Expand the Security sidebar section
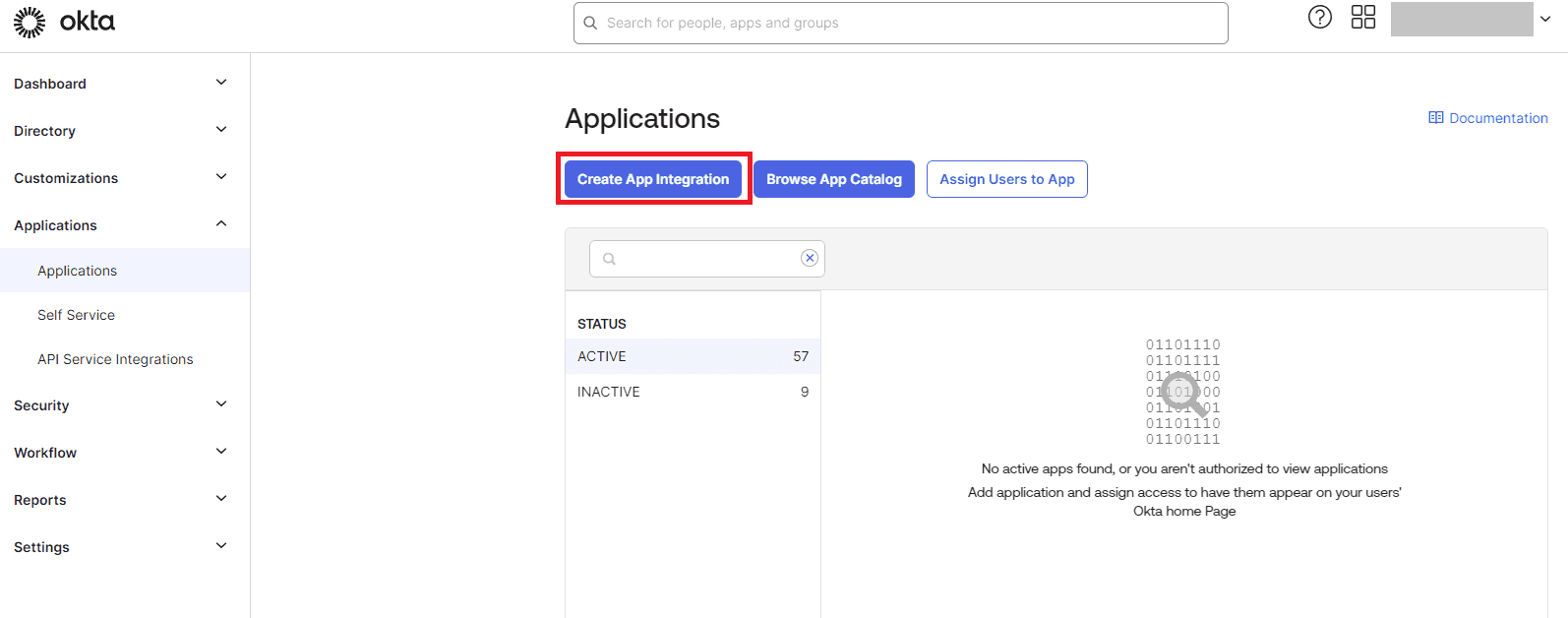The width and height of the screenshot is (1568, 618). 221,404
